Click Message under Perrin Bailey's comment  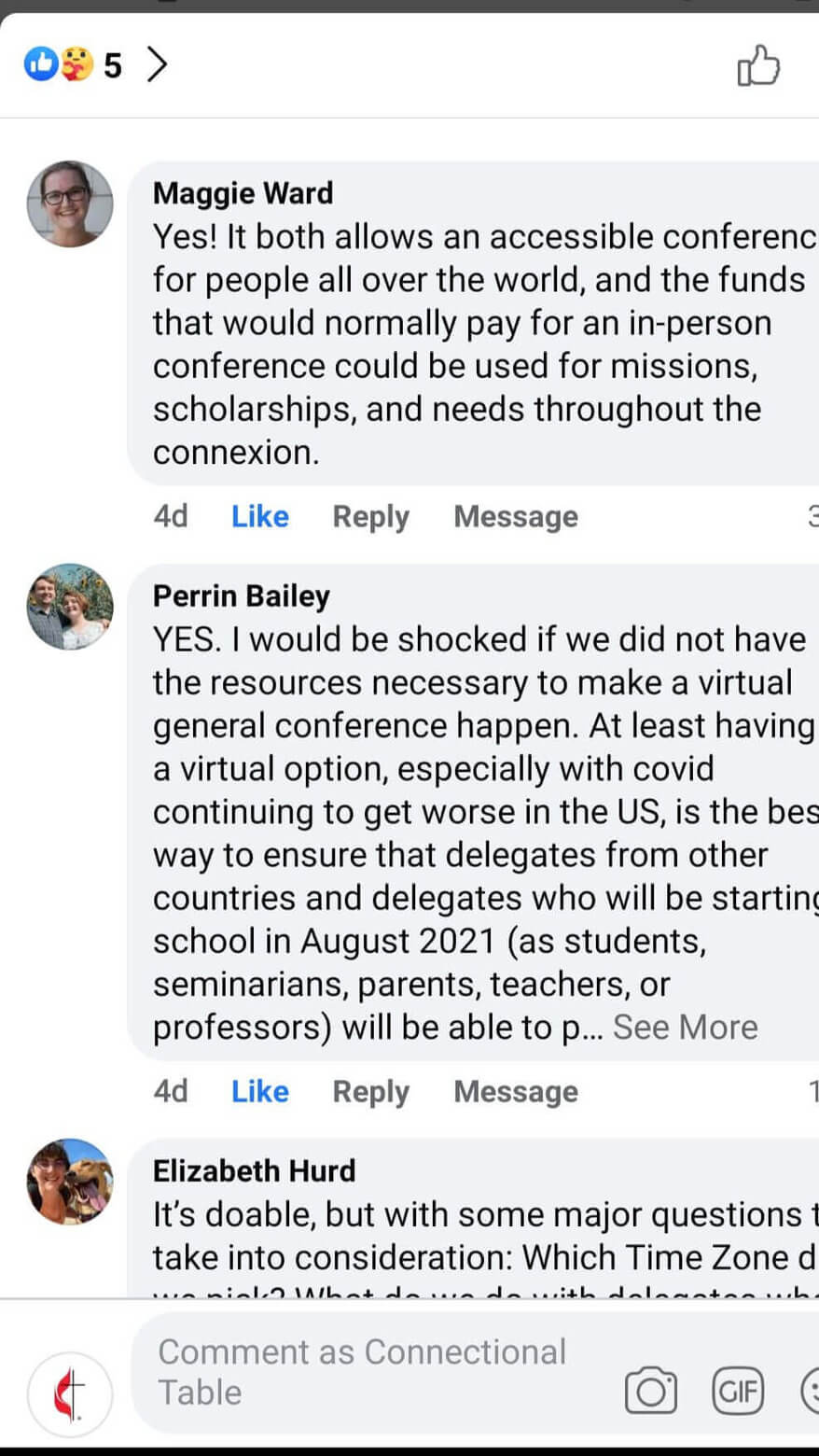point(515,1091)
